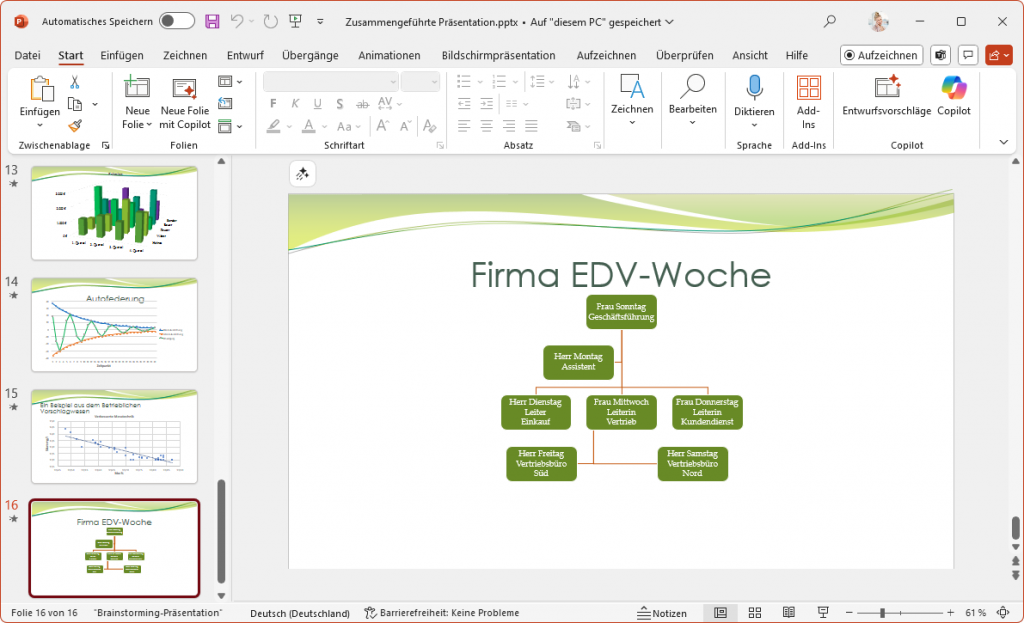The height and width of the screenshot is (623, 1024).
Task: Click the Cut scissors icon
Action: (75, 83)
